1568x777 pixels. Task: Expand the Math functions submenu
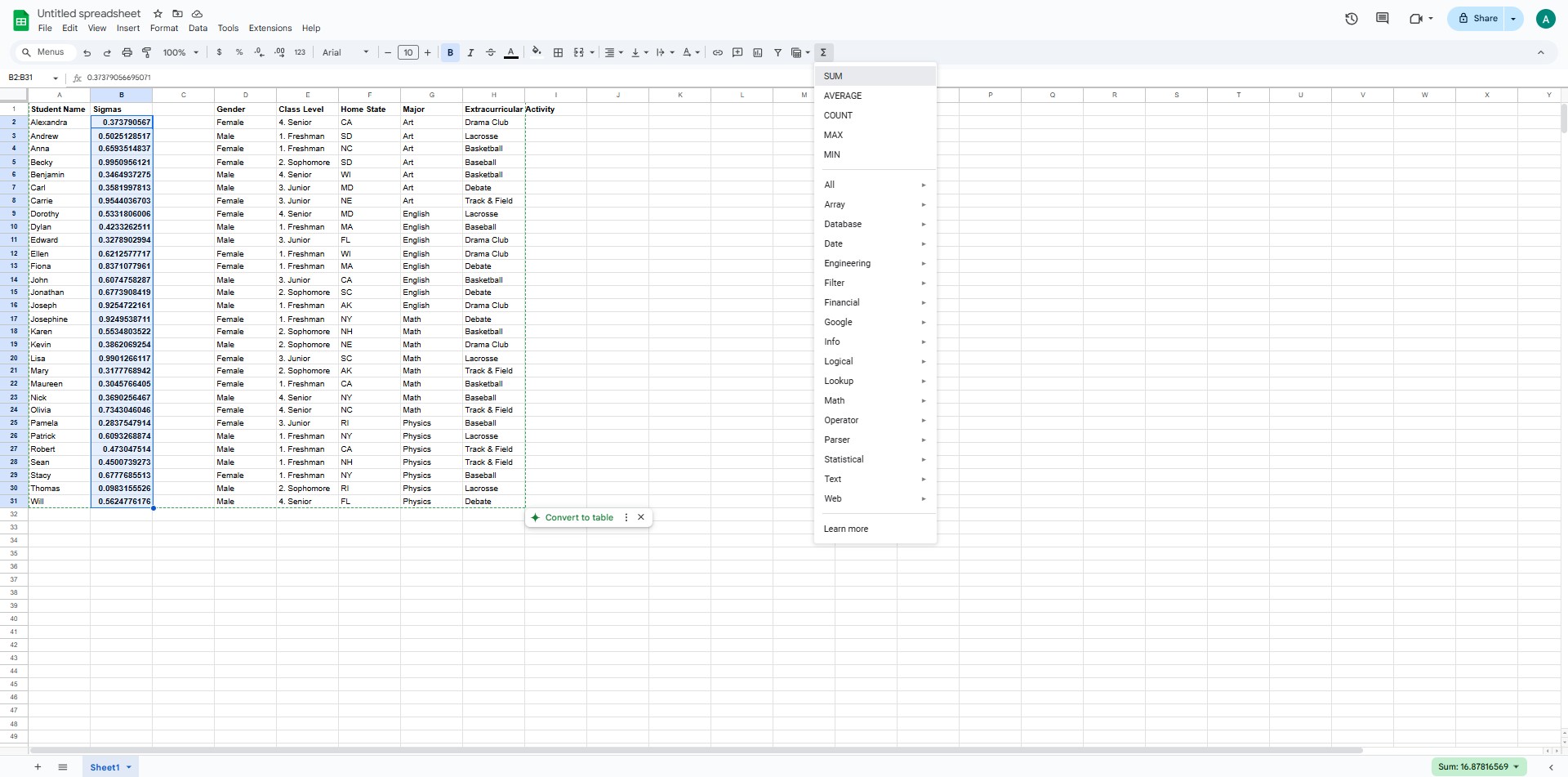[x=875, y=400]
